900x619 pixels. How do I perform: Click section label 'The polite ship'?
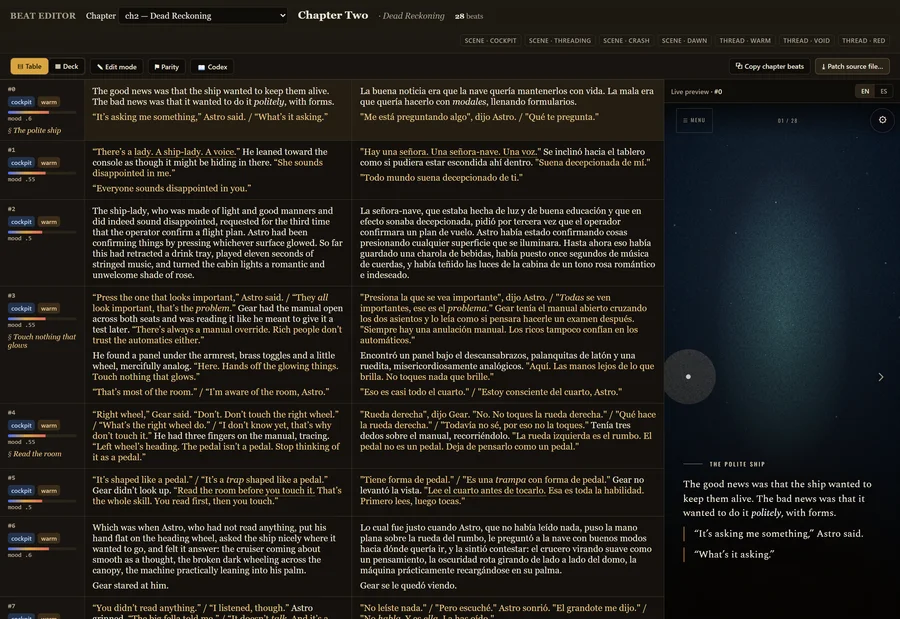(x=34, y=130)
